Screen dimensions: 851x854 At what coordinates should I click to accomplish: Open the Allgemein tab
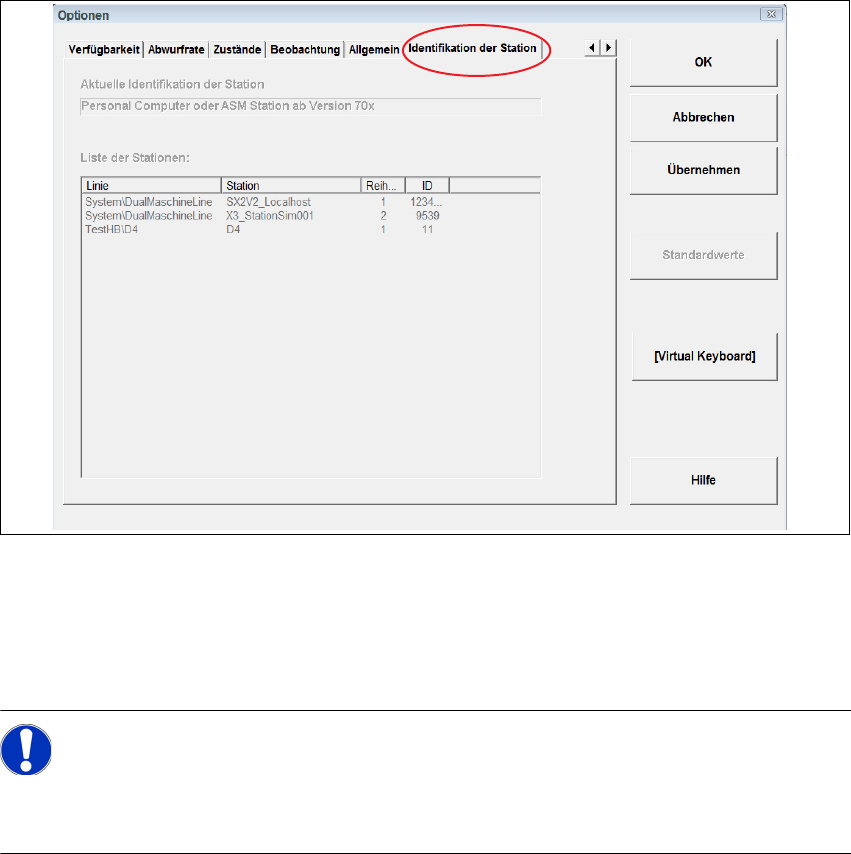click(374, 50)
